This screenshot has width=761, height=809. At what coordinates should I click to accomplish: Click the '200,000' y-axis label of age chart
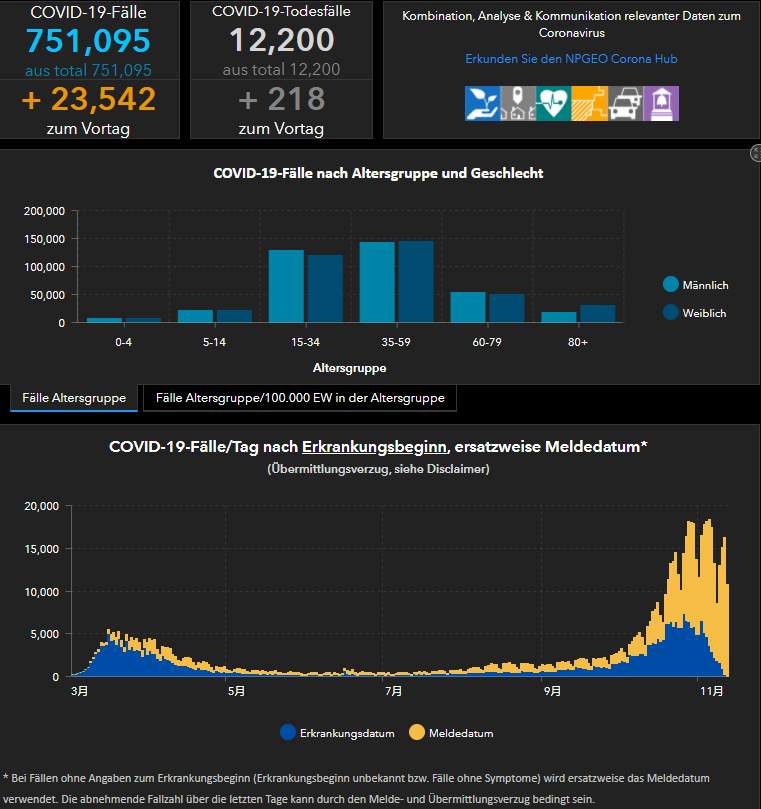pyautogui.click(x=44, y=211)
